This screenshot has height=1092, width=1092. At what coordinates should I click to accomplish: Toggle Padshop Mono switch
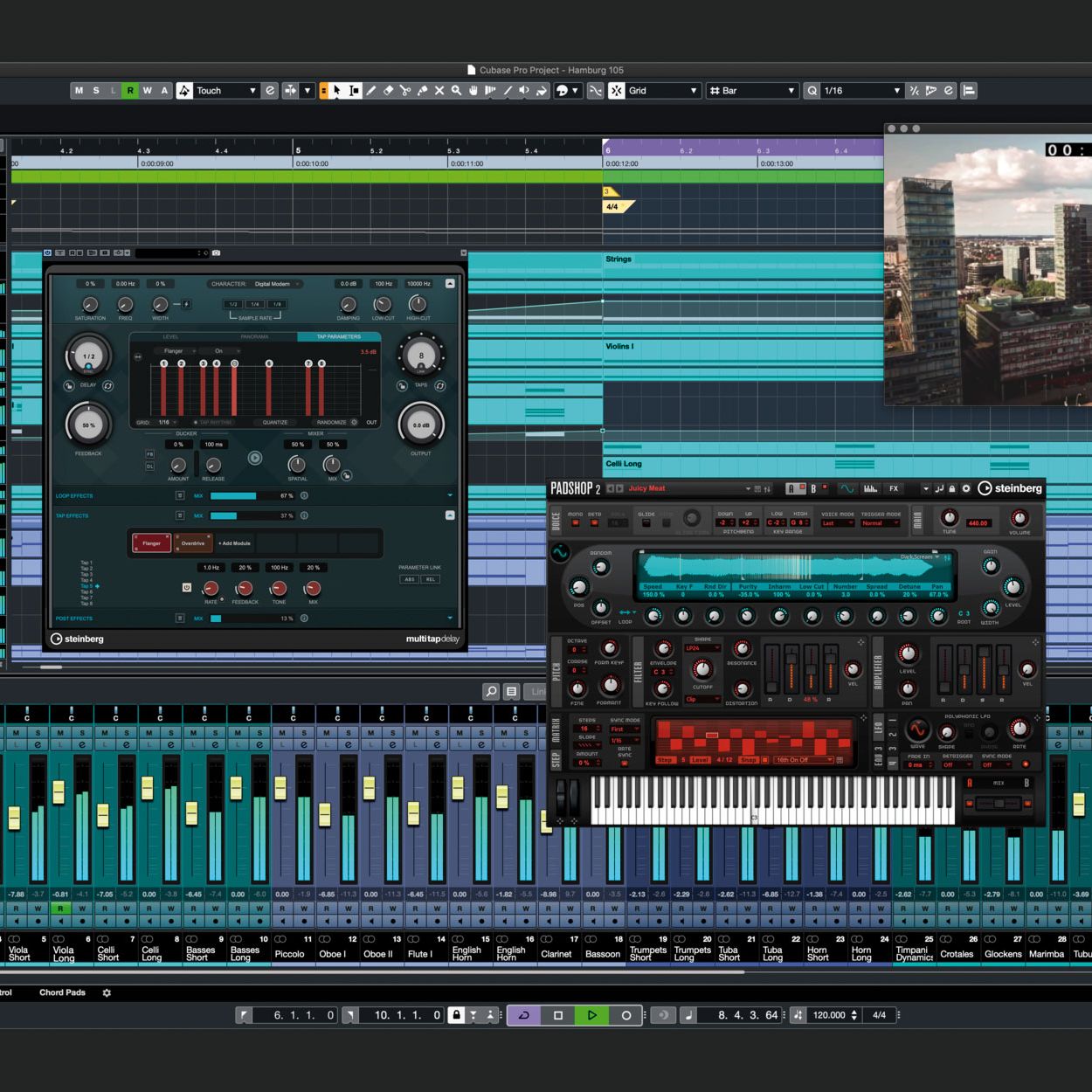576,523
